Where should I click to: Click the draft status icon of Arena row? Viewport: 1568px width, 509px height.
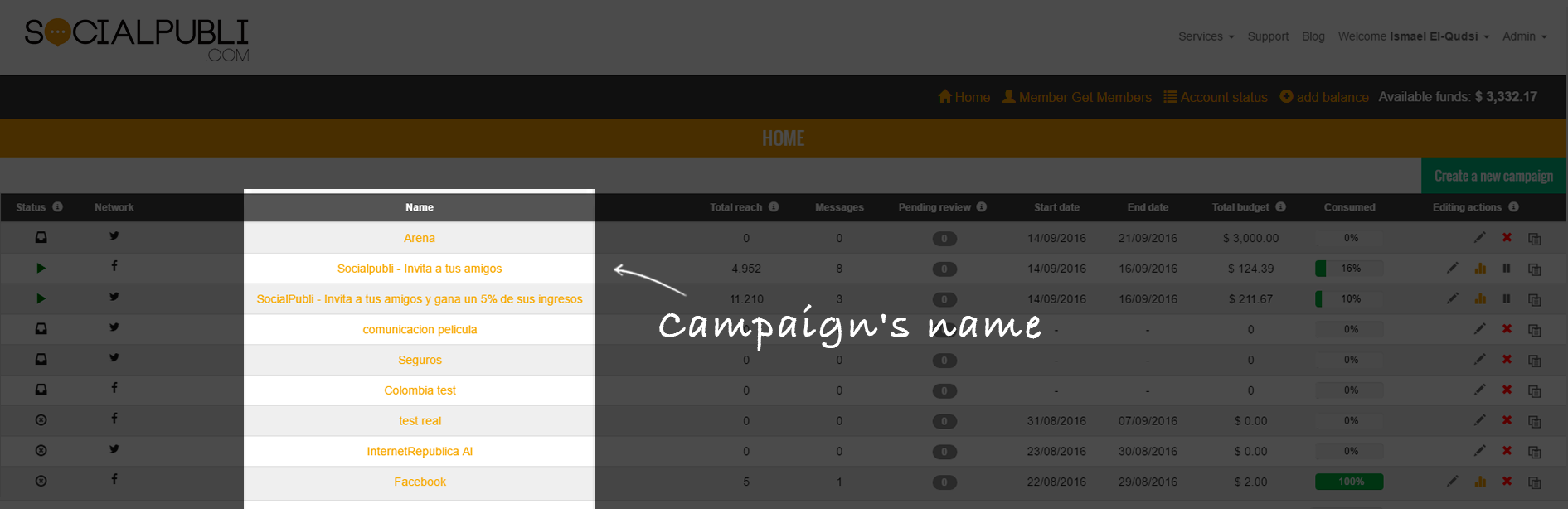click(41, 238)
